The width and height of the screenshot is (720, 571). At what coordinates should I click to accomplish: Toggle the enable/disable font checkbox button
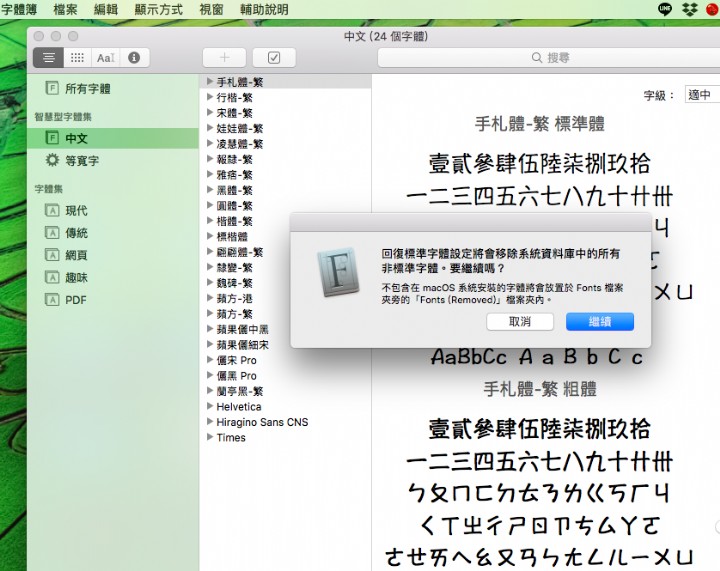(274, 58)
